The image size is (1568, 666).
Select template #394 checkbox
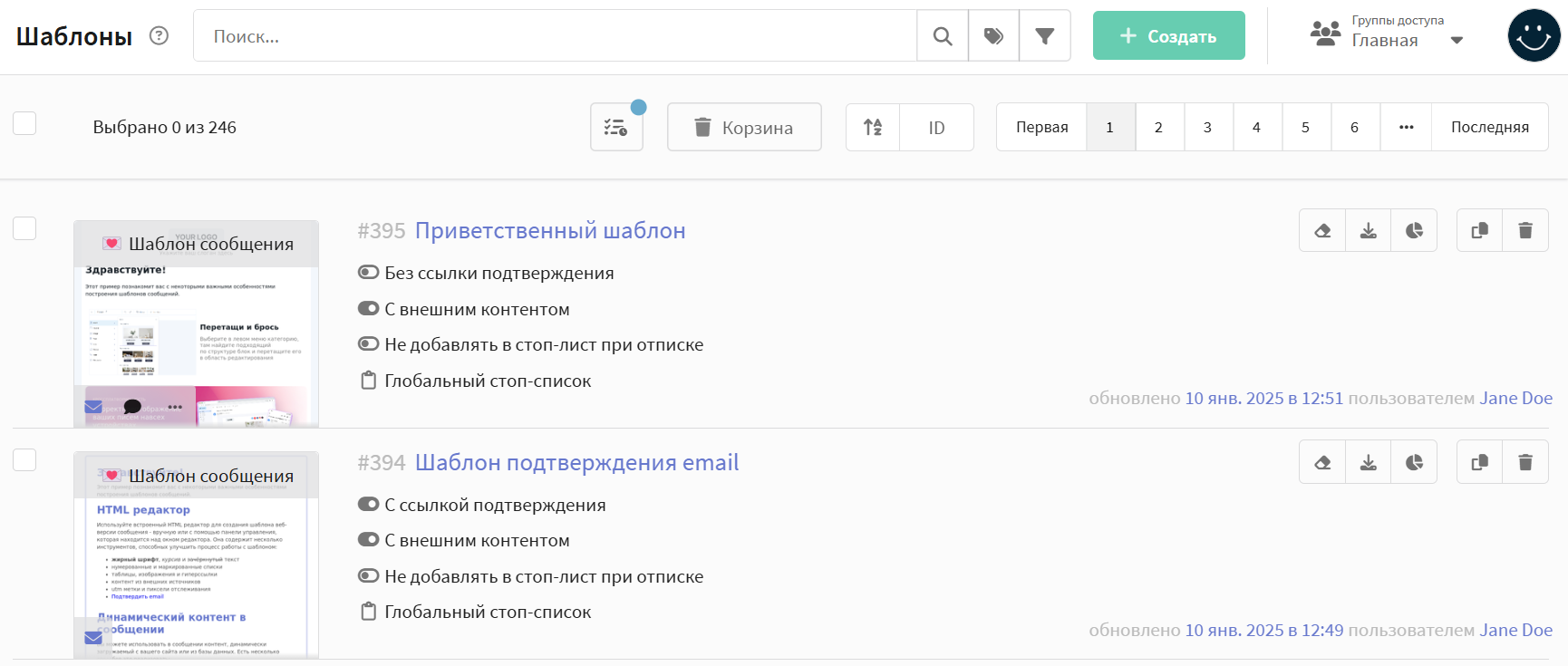[x=24, y=459]
